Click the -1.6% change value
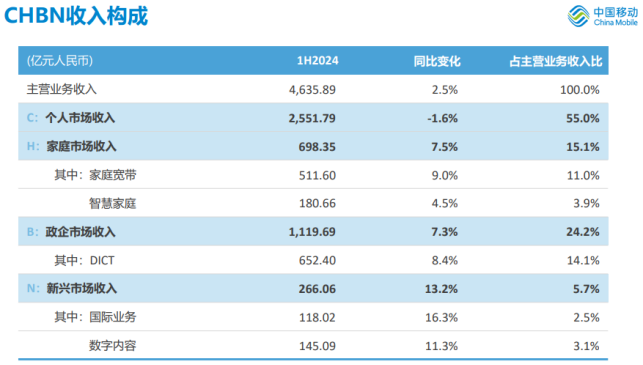Screen dimensions: 643x365 point(442,118)
